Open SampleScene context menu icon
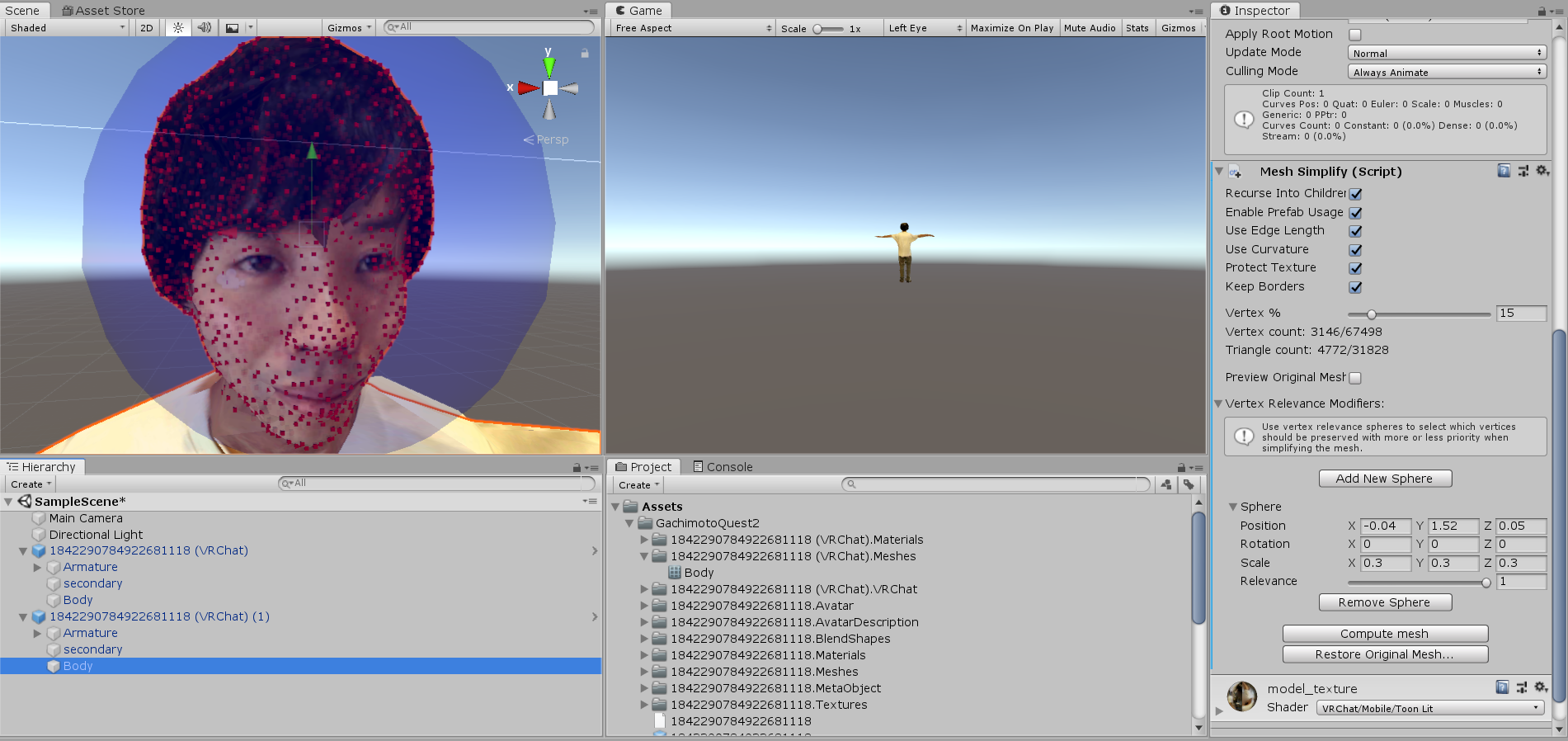The width and height of the screenshot is (1568, 741). pos(590,501)
